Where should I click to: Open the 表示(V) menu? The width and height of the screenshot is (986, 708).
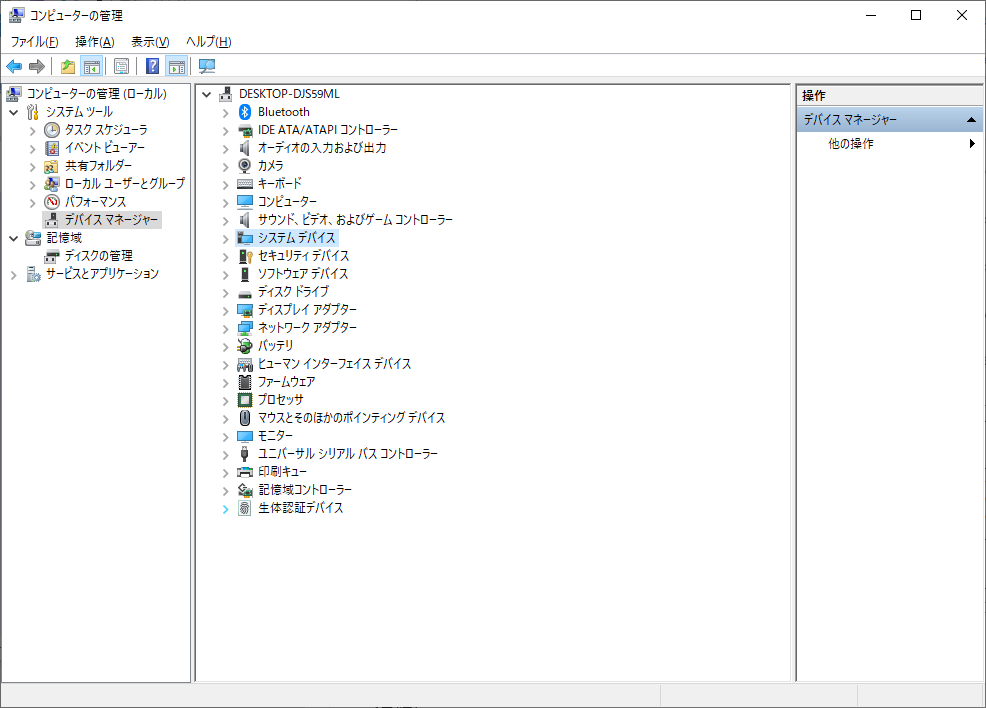point(150,41)
